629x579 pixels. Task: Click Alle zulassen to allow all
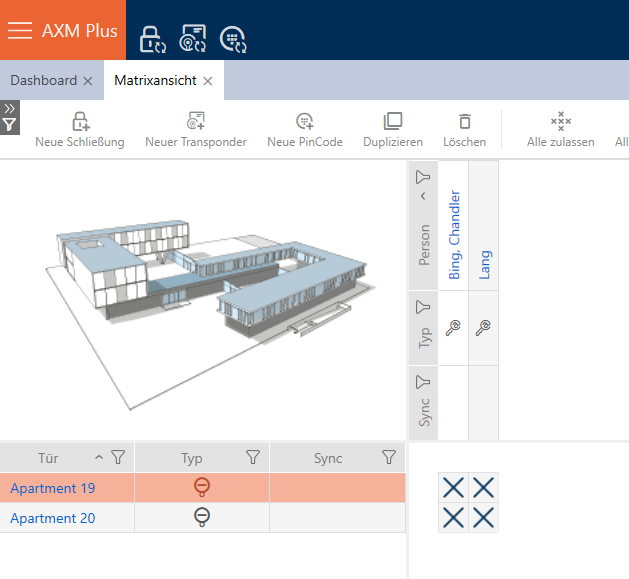(561, 130)
